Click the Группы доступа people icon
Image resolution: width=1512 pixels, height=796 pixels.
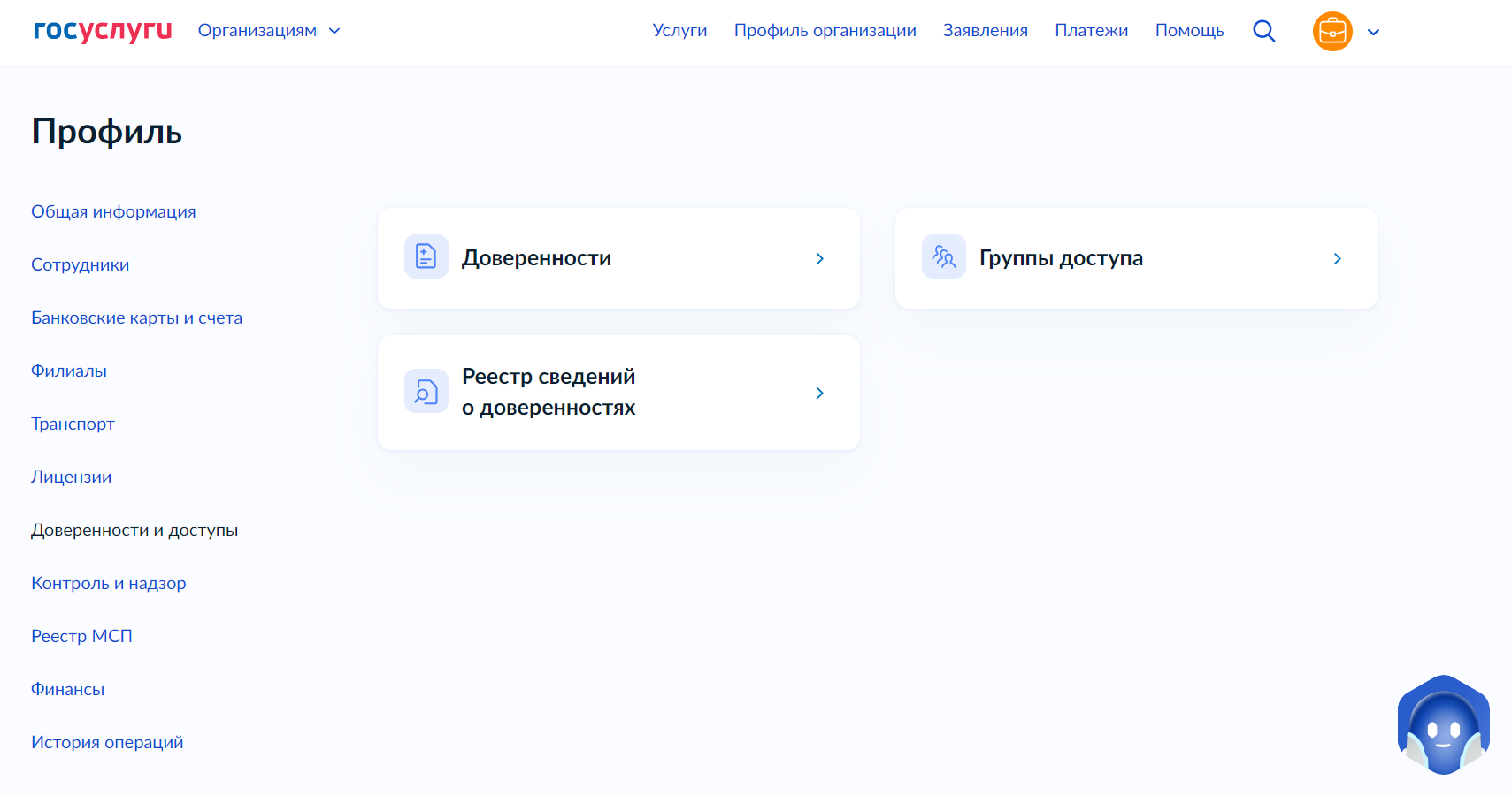tap(943, 257)
